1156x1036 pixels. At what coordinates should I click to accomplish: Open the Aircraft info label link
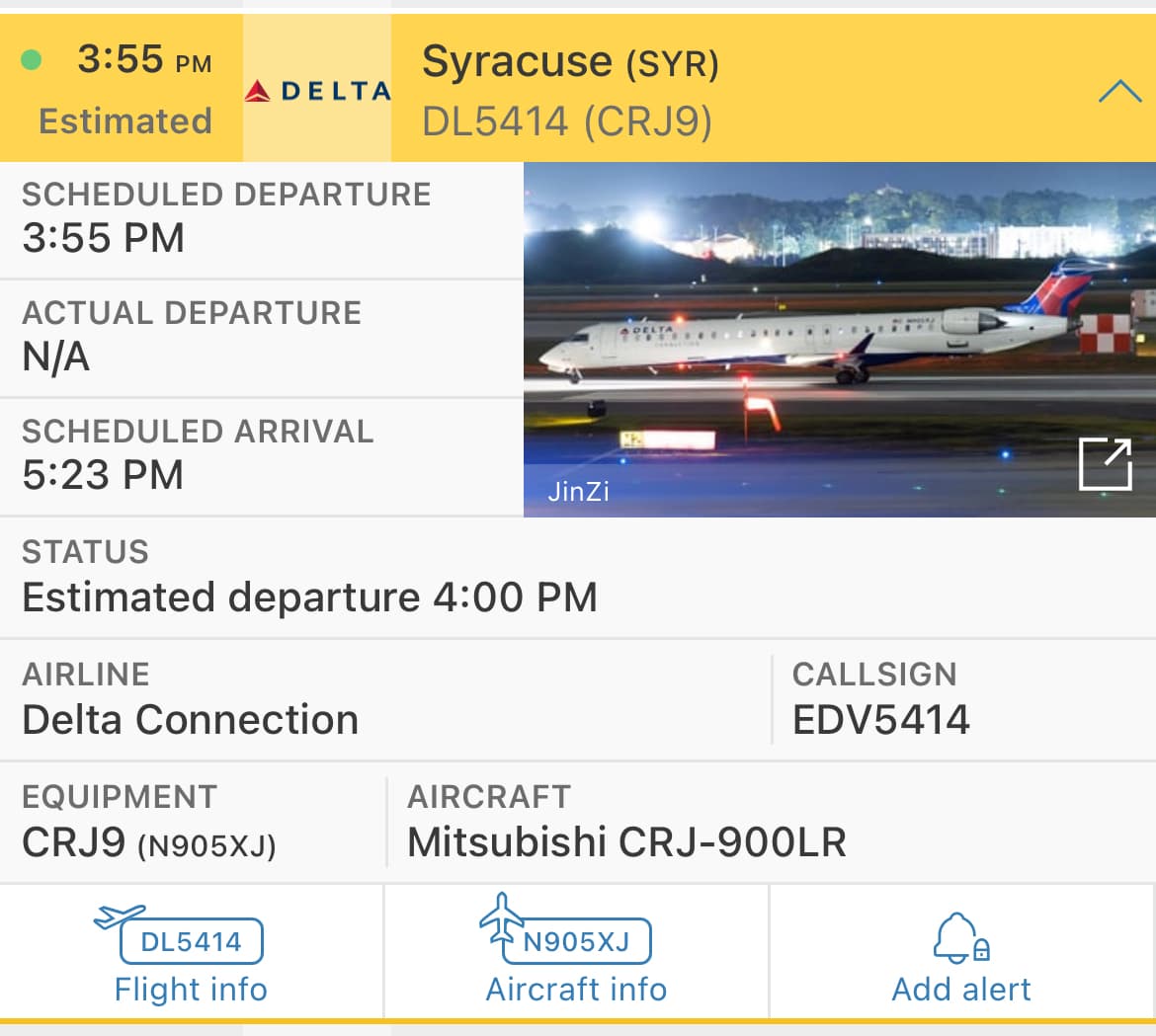click(x=576, y=990)
